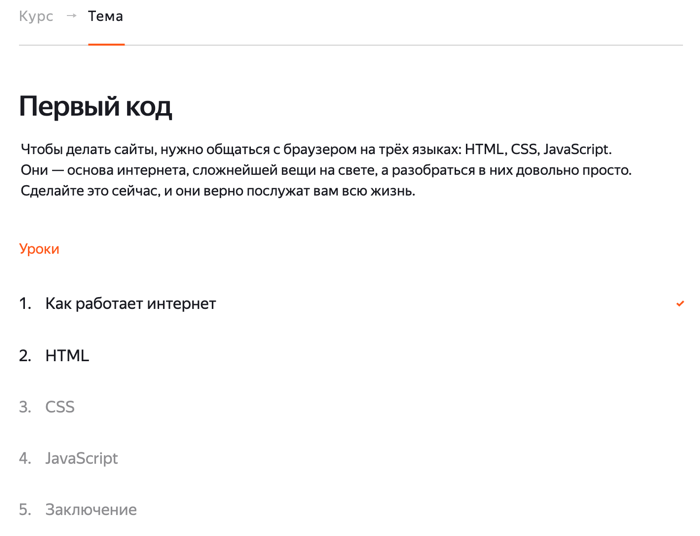Click the orange Уроки section label

tap(39, 249)
